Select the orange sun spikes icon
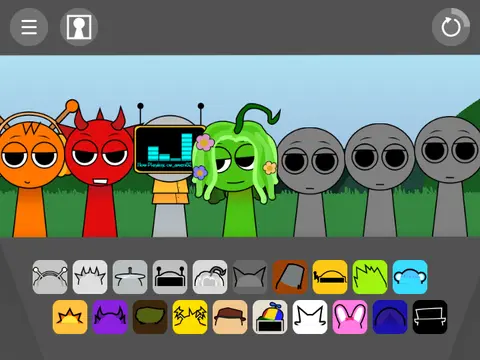This screenshot has height=360, width=480. tap(70, 317)
